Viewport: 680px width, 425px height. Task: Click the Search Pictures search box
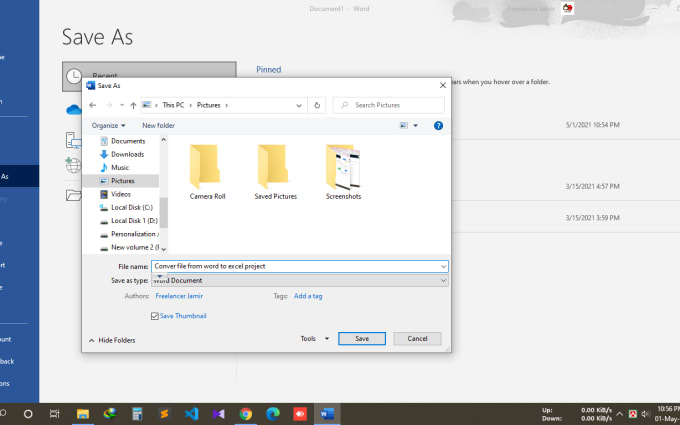389,105
